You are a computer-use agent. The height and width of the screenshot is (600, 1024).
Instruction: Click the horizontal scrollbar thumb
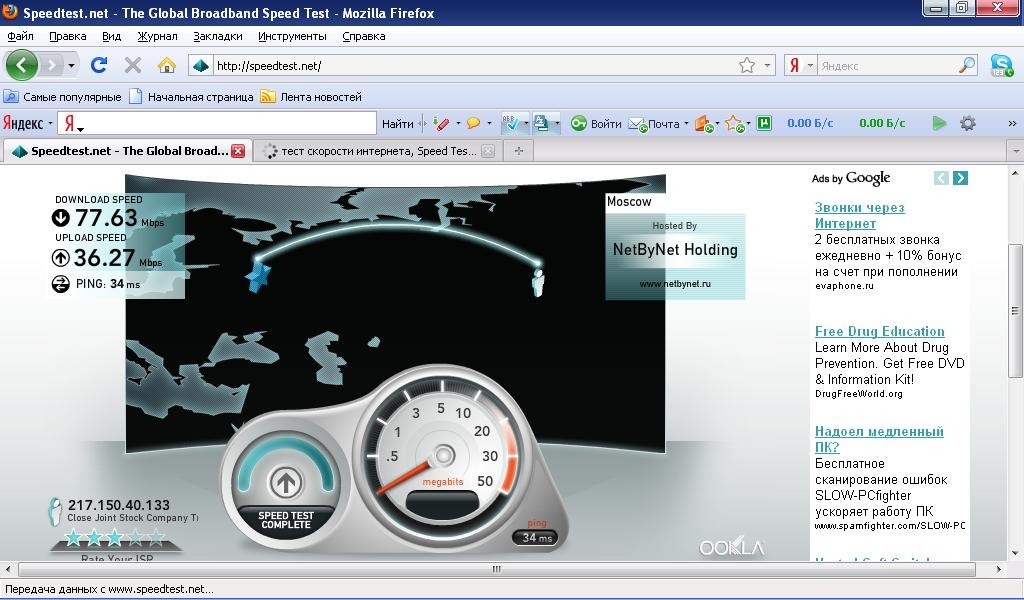(x=495, y=569)
